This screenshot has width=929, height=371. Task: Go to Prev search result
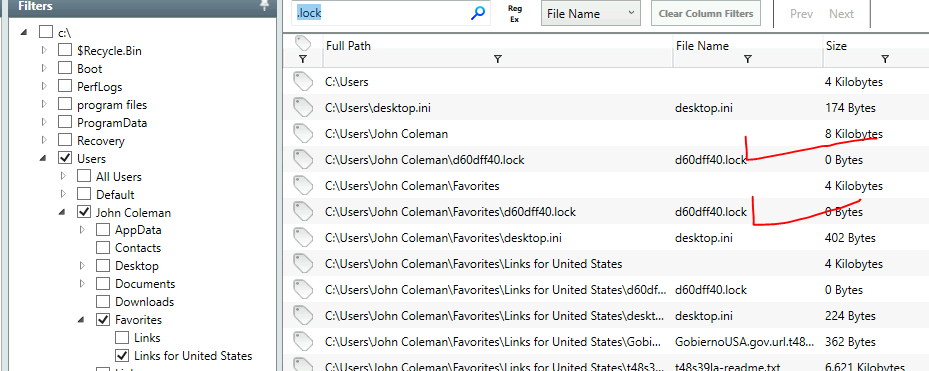click(802, 14)
